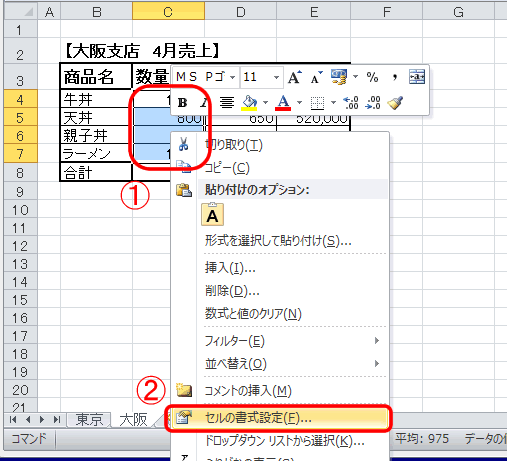Viewport: 507px width, 461px height.
Task: Click the Decrease Font Size icon
Action: [316, 77]
